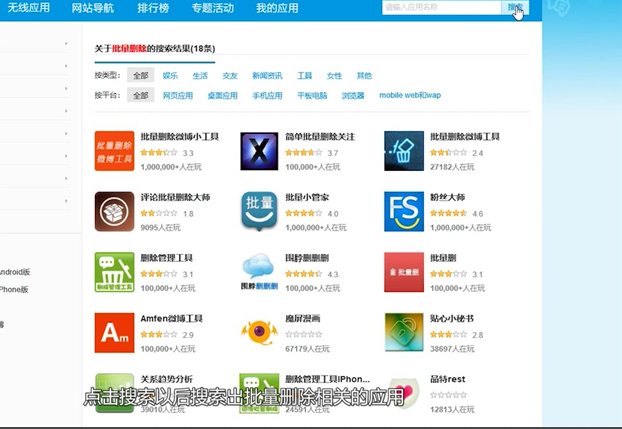Open the 删除管理工具iPhon... green icon

pyautogui.click(x=259, y=393)
